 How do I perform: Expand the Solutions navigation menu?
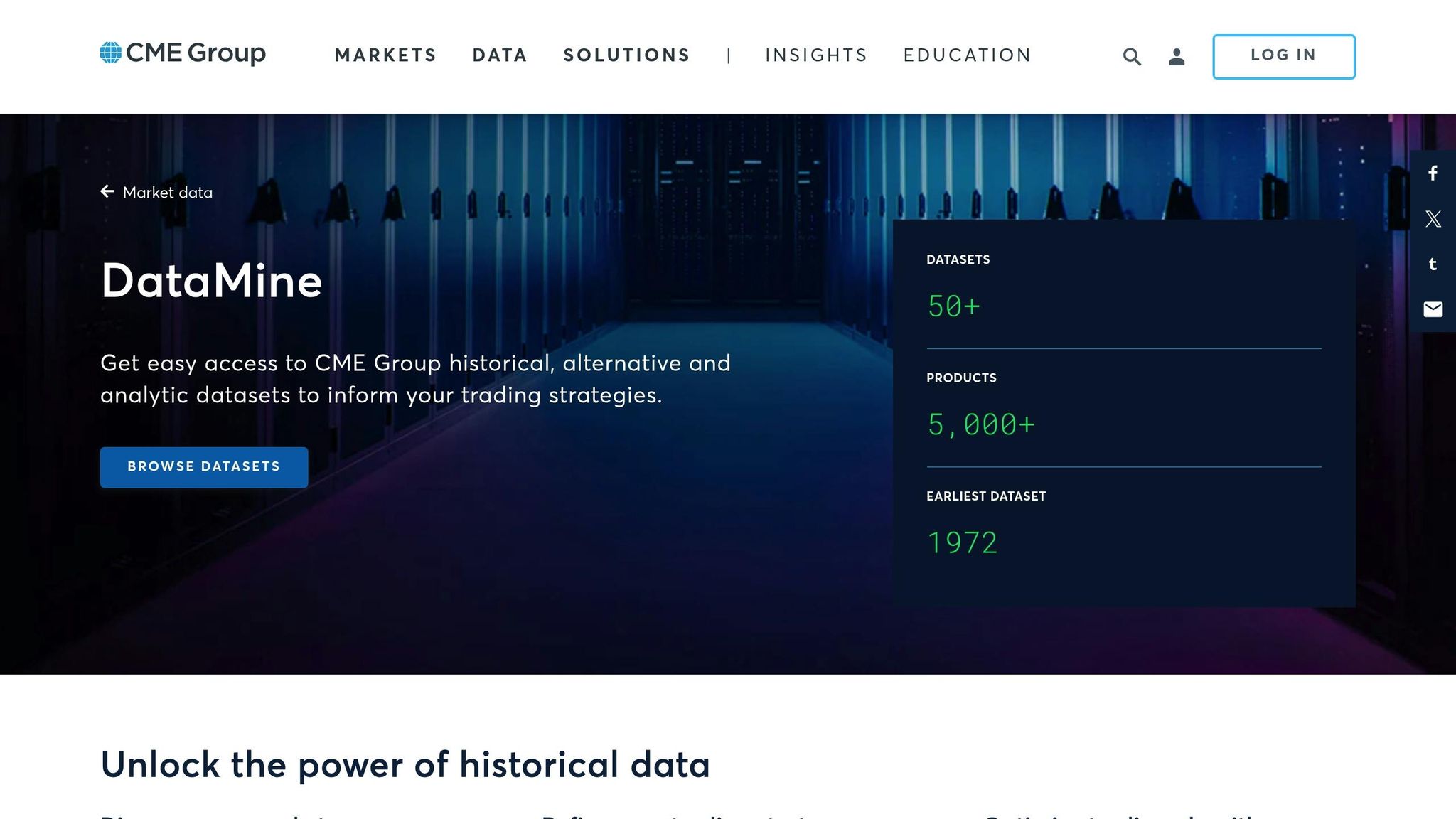(x=626, y=55)
